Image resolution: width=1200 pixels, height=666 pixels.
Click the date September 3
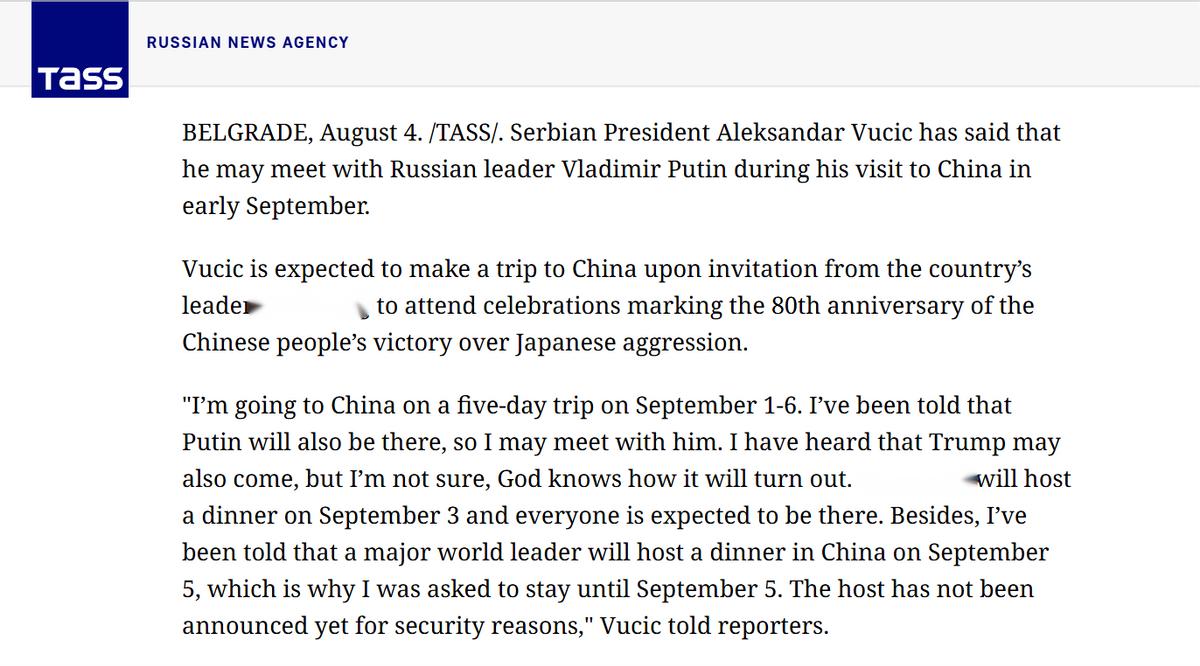coord(382,516)
